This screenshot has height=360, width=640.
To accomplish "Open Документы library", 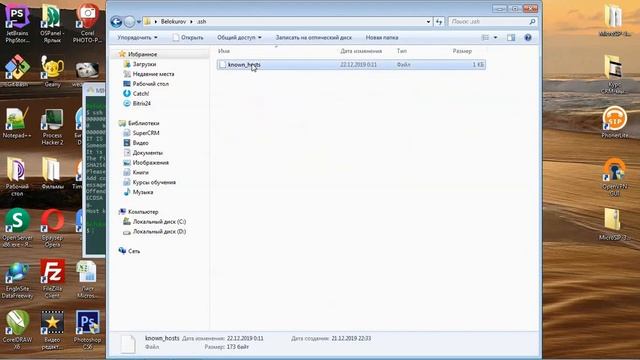I will pyautogui.click(x=147, y=153).
